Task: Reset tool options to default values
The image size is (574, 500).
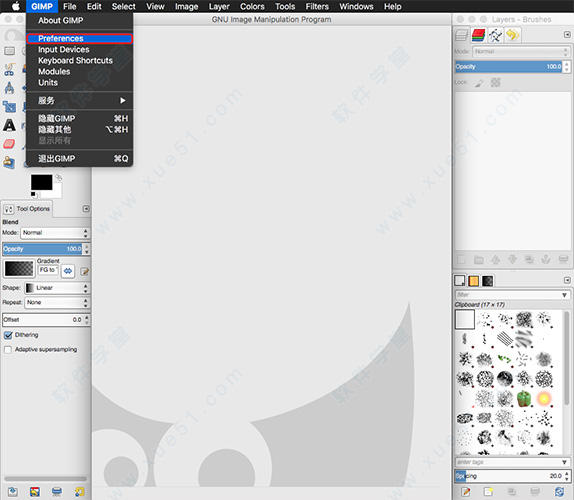Action: (79, 492)
